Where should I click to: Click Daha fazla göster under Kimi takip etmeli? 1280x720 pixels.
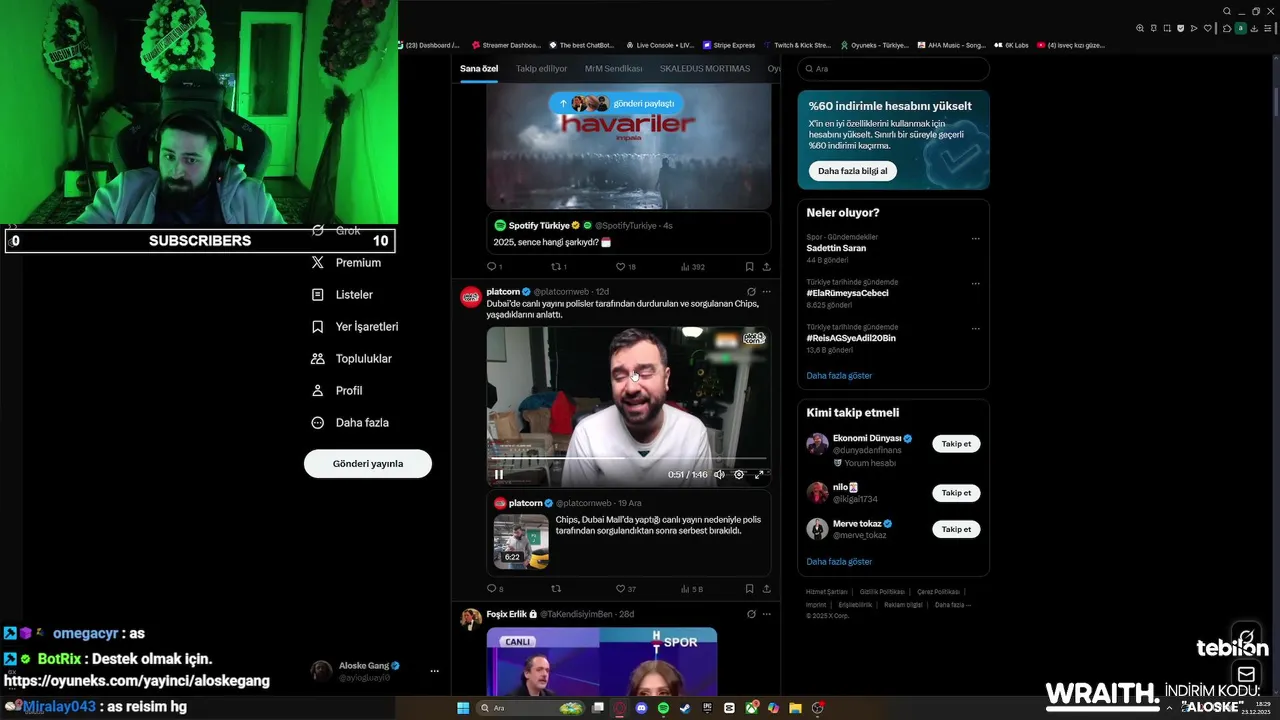pos(839,562)
